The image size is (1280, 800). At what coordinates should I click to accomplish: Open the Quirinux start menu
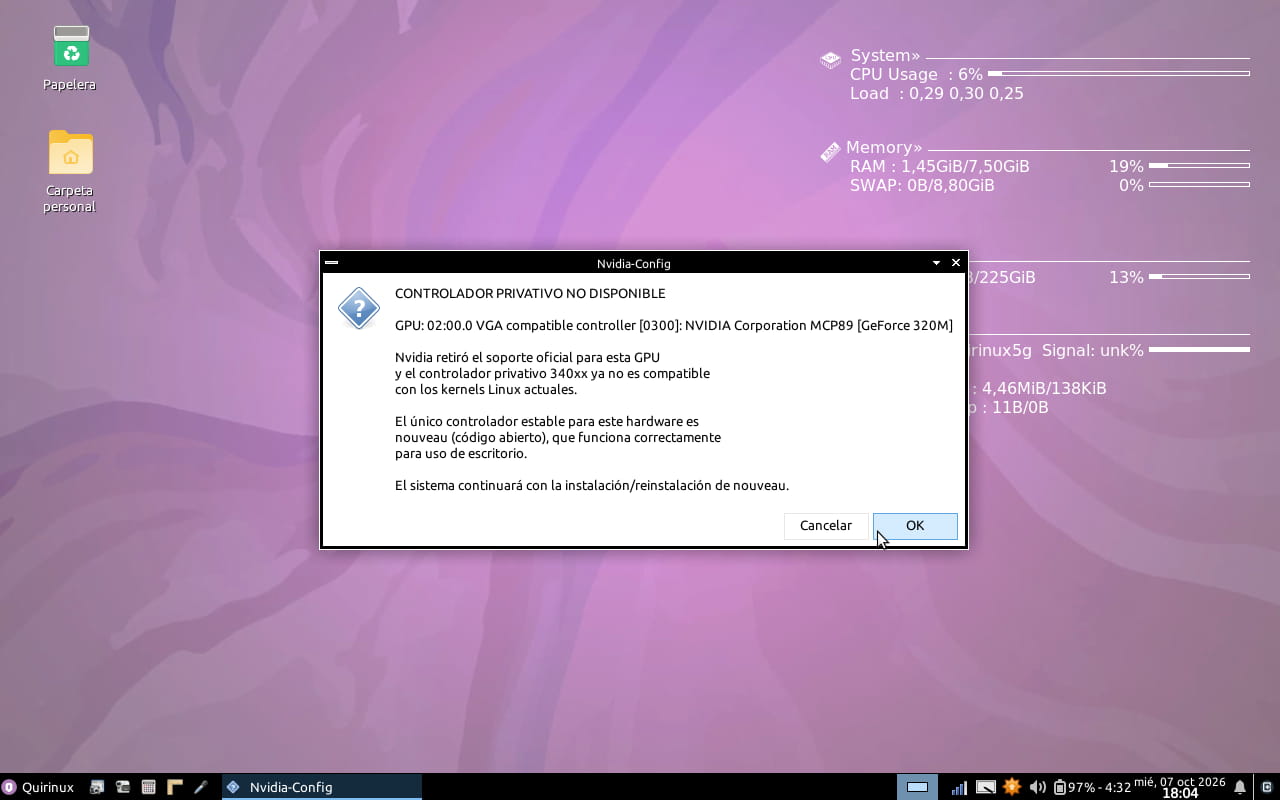39,787
